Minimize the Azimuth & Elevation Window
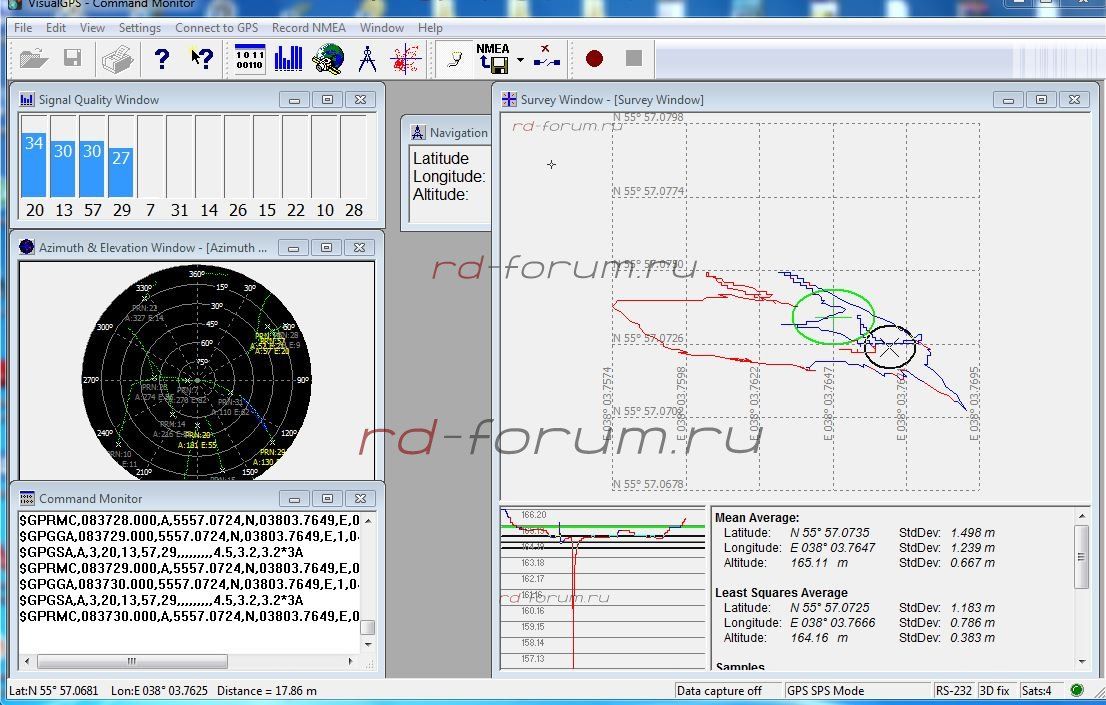Viewport: 1106px width, 705px height. click(x=293, y=247)
